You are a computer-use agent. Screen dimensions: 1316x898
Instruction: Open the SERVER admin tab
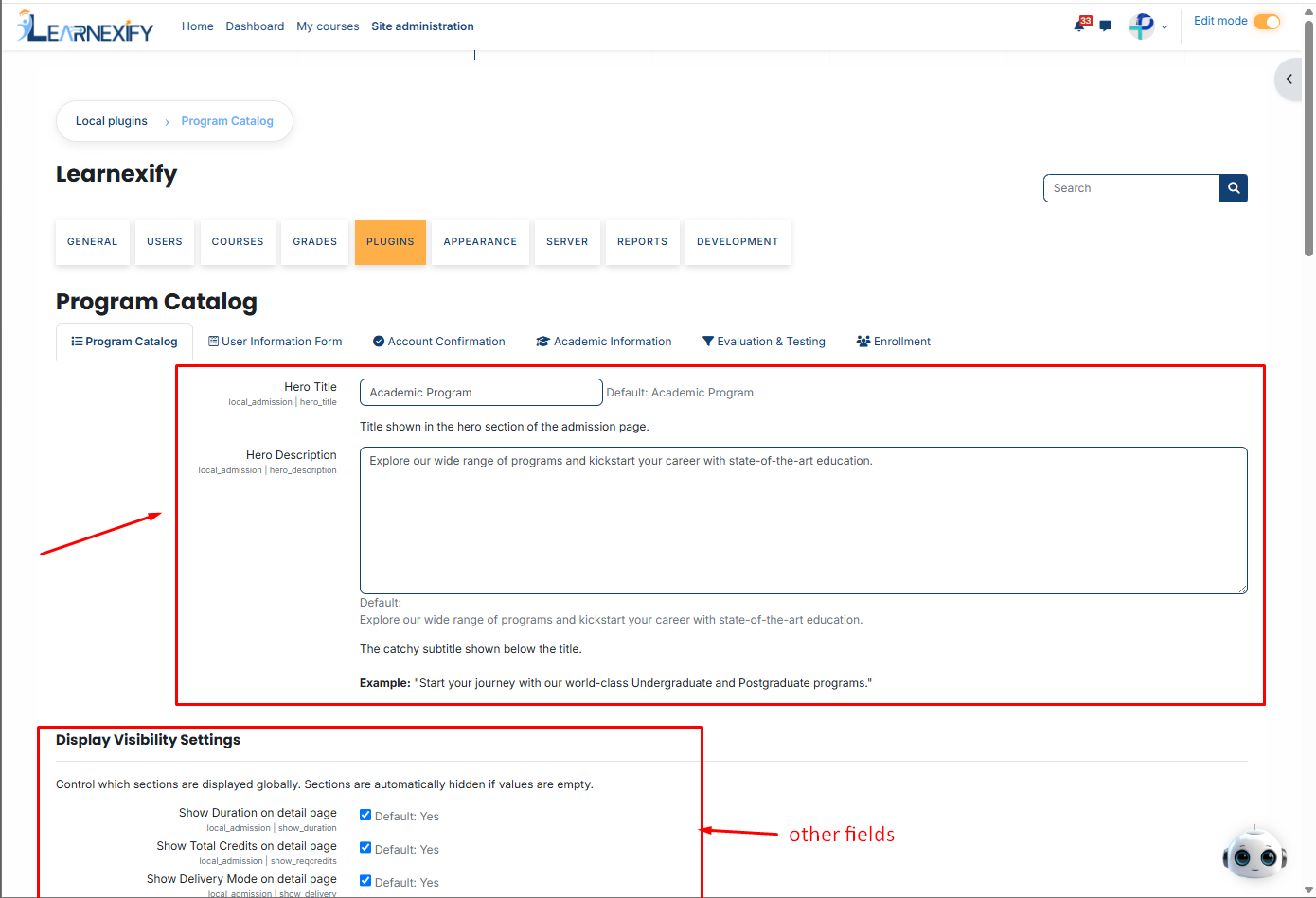click(567, 242)
